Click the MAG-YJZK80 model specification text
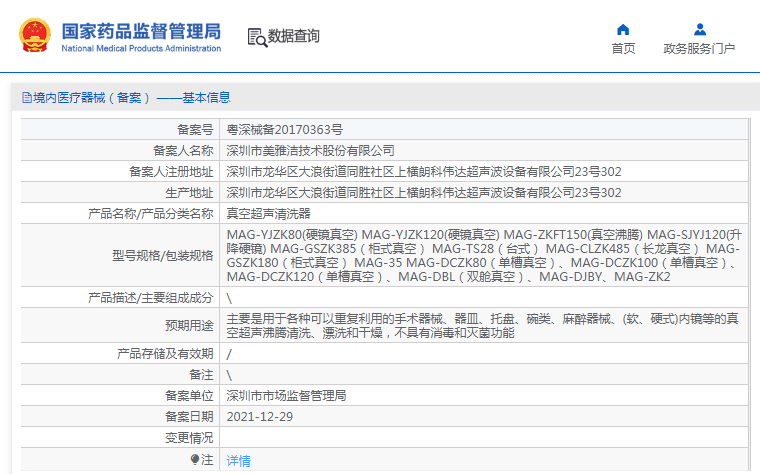The image size is (760, 474). tap(484, 255)
